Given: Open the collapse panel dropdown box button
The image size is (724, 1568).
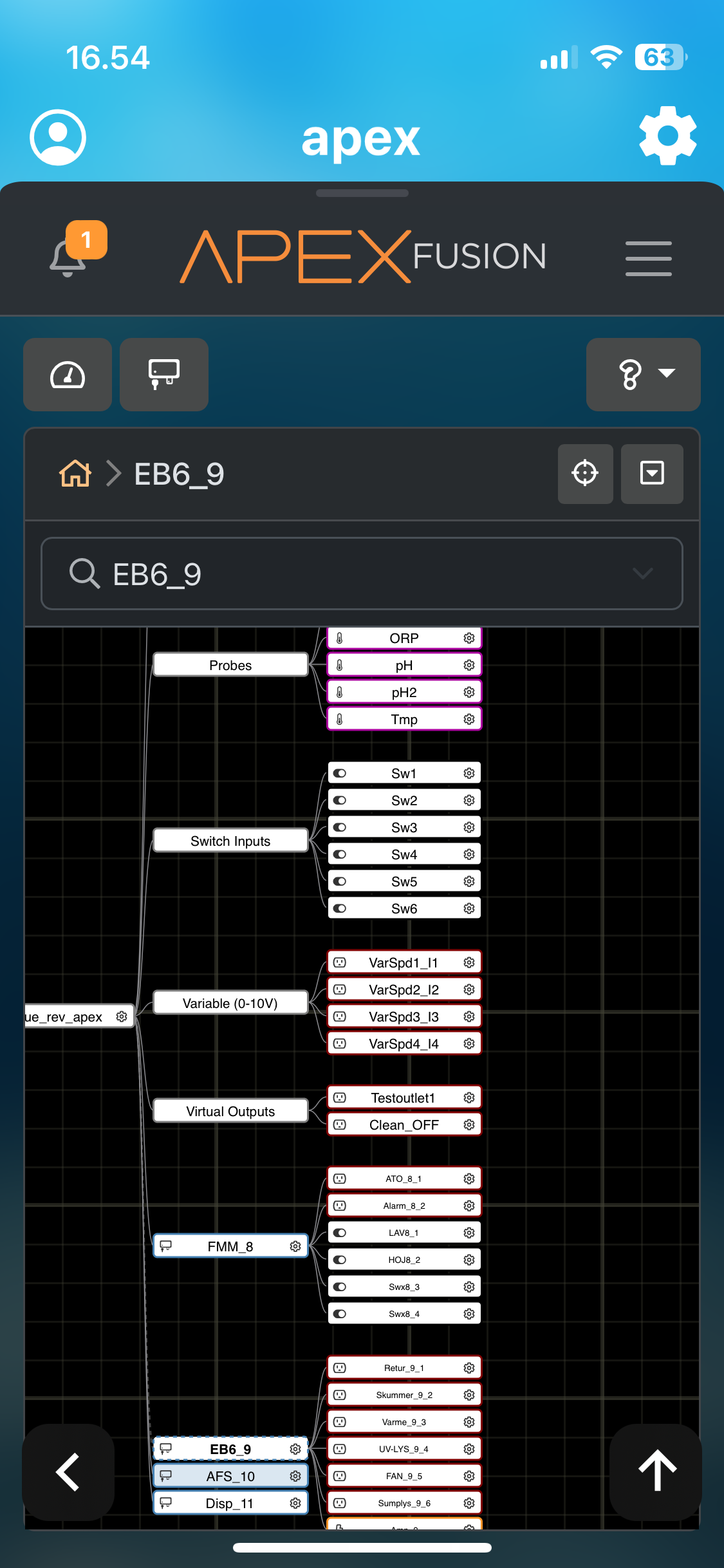Looking at the screenshot, I should 652,474.
